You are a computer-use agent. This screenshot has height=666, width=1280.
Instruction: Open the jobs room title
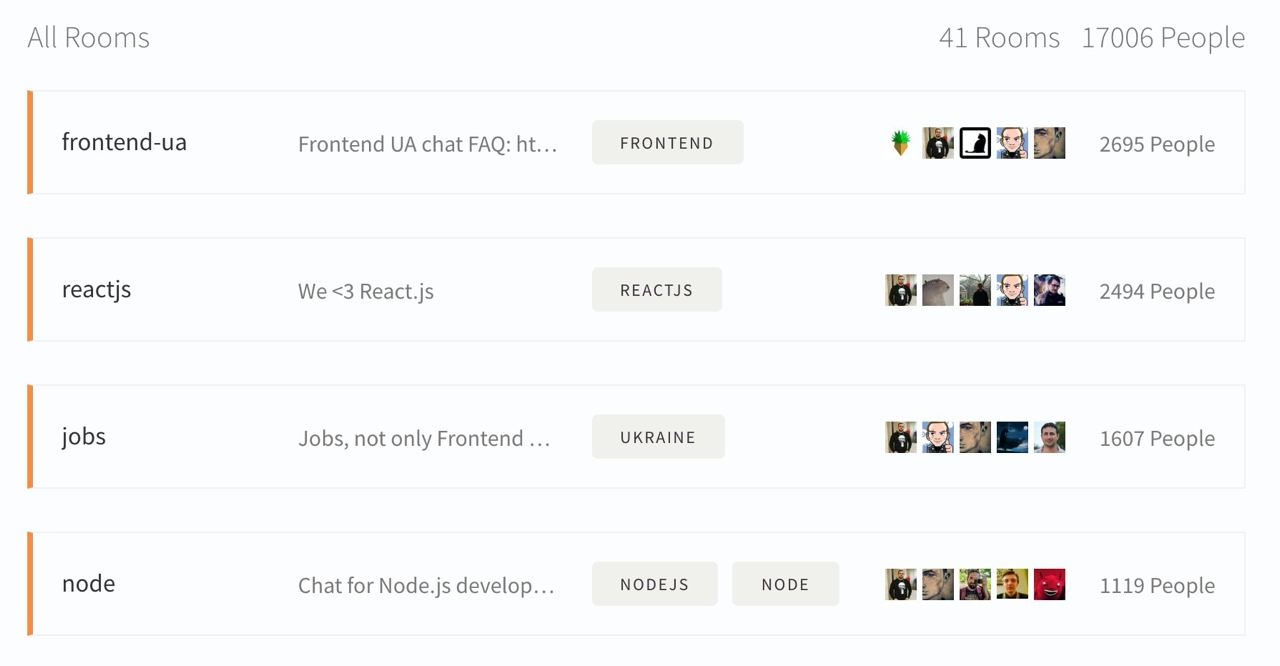[84, 437]
